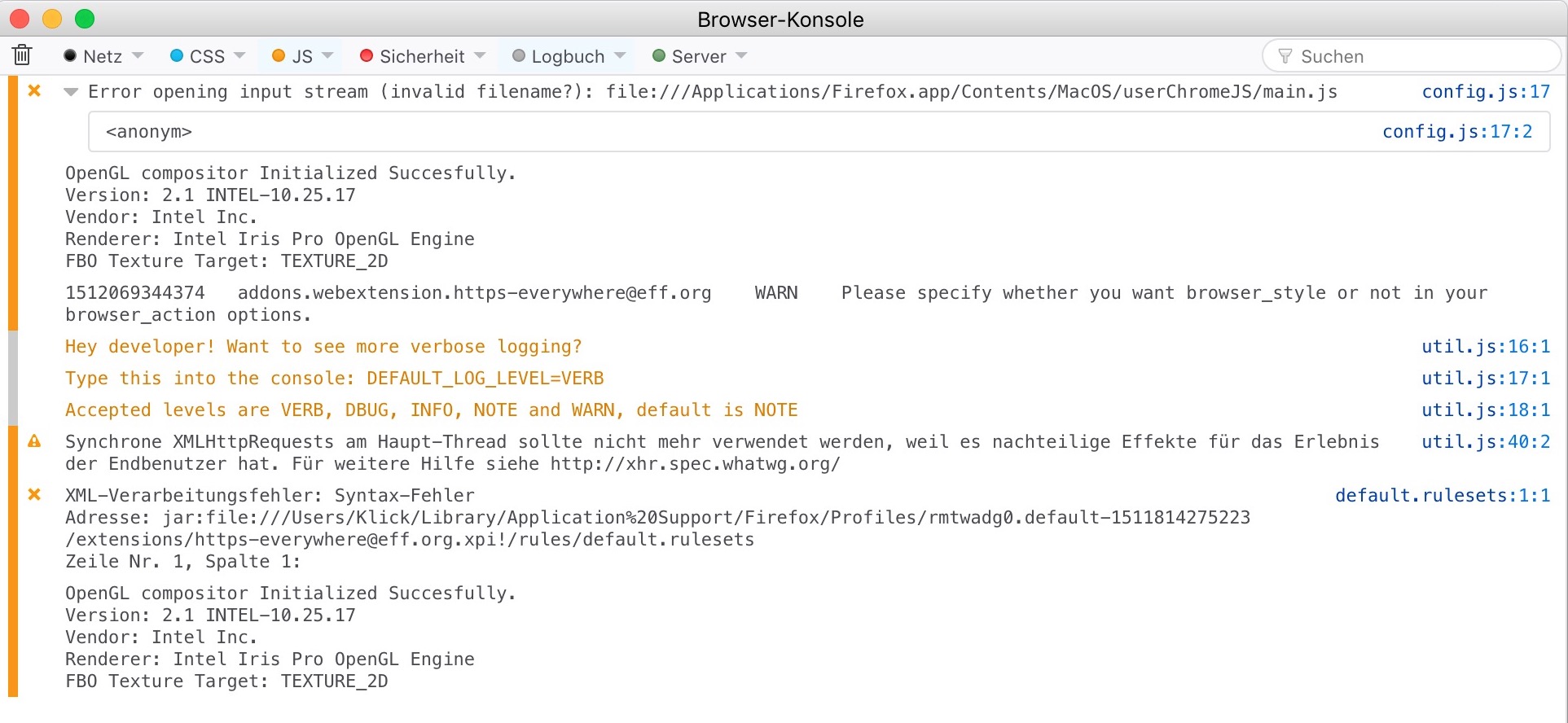Open the CSS filter dropdown arrow
This screenshot has height=723, width=1568.
pos(239,55)
